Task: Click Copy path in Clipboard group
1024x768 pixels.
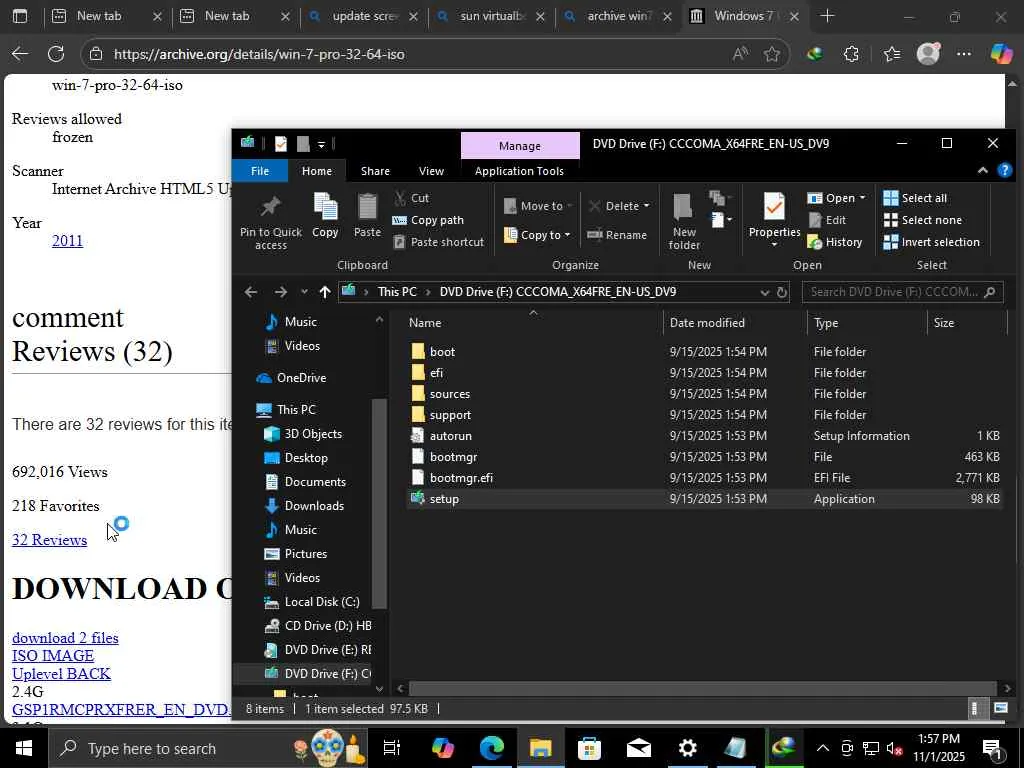Action: click(428, 220)
